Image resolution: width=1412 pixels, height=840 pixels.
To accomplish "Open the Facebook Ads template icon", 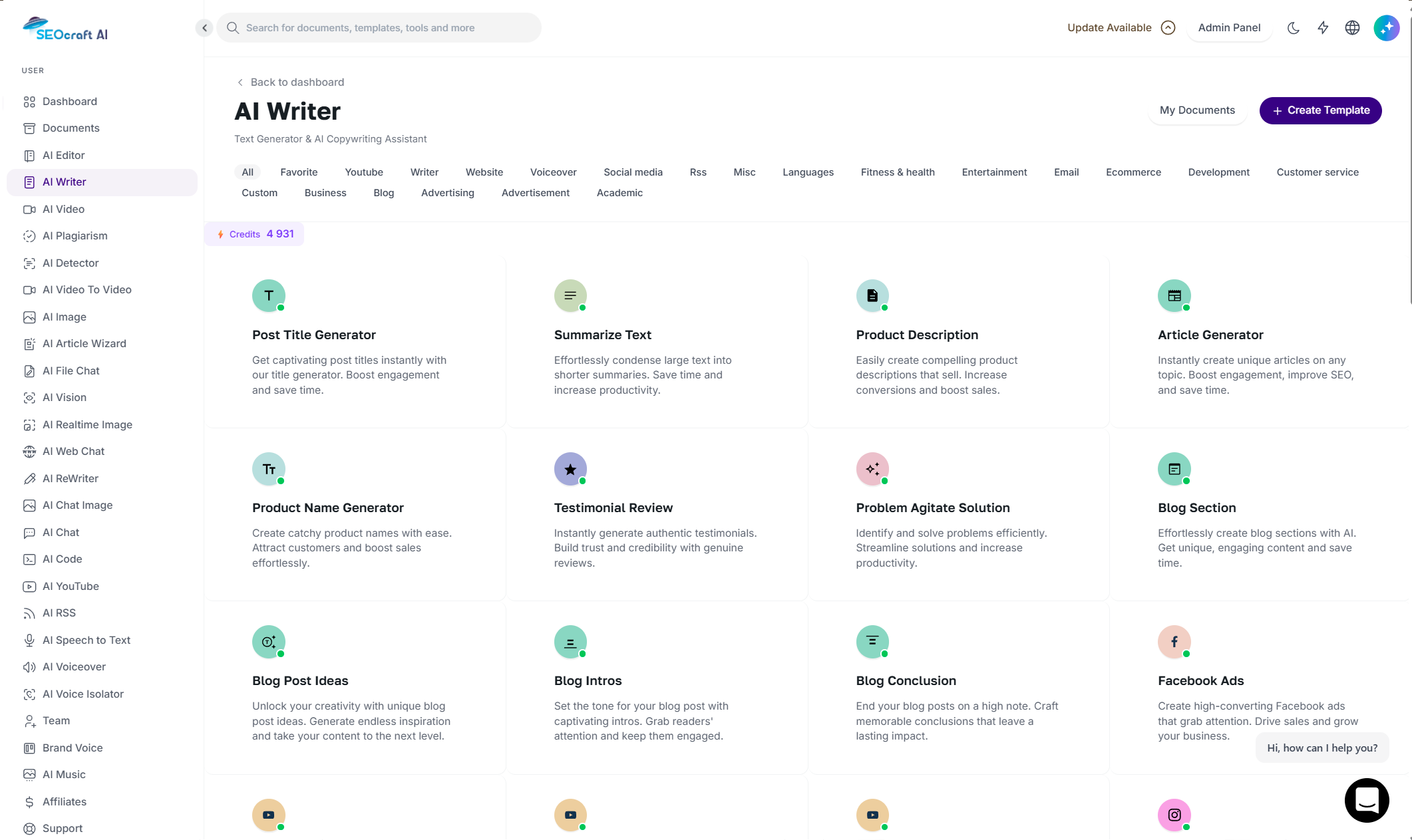I will tap(1174, 642).
